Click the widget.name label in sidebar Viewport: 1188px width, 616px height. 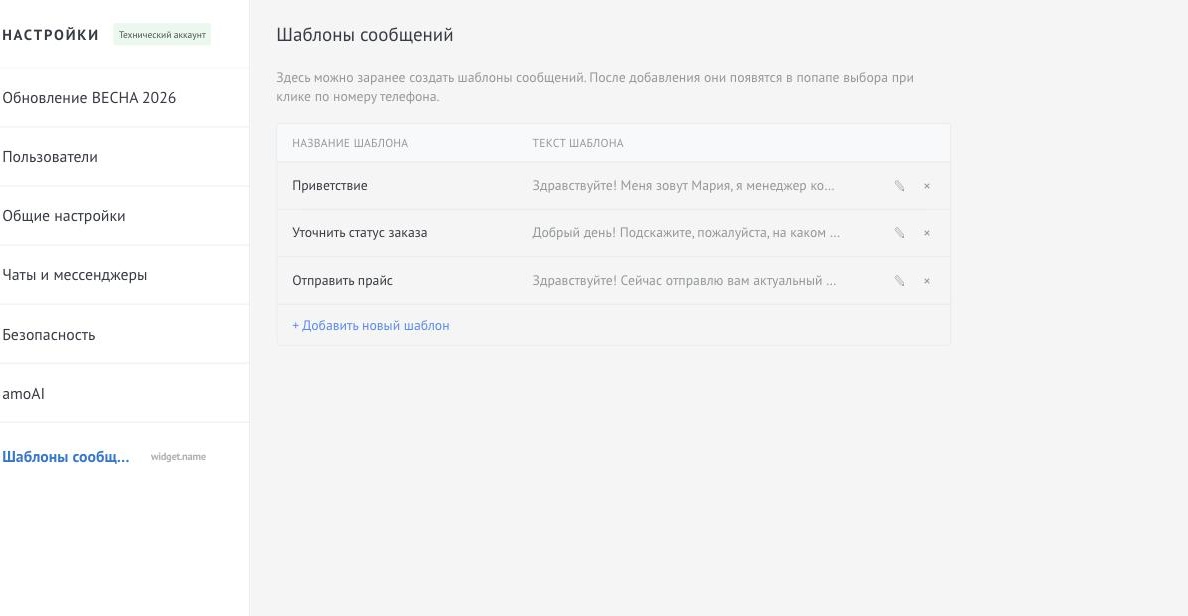178,456
